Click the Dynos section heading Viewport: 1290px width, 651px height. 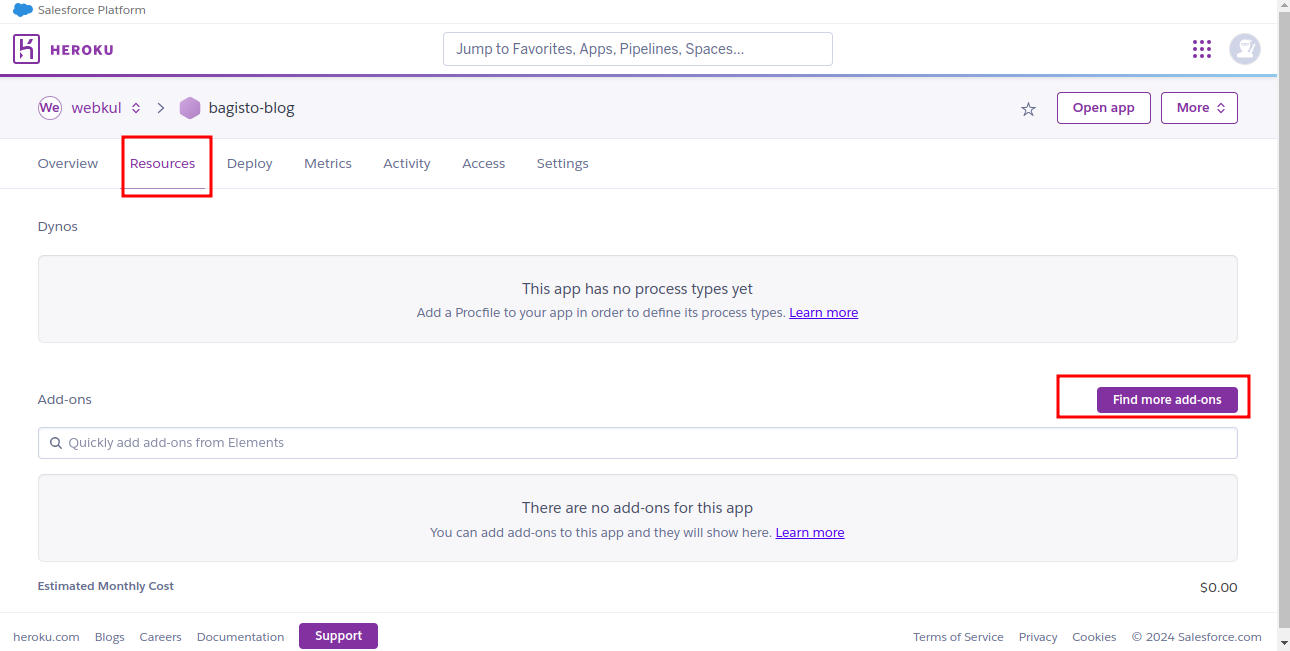coord(58,227)
